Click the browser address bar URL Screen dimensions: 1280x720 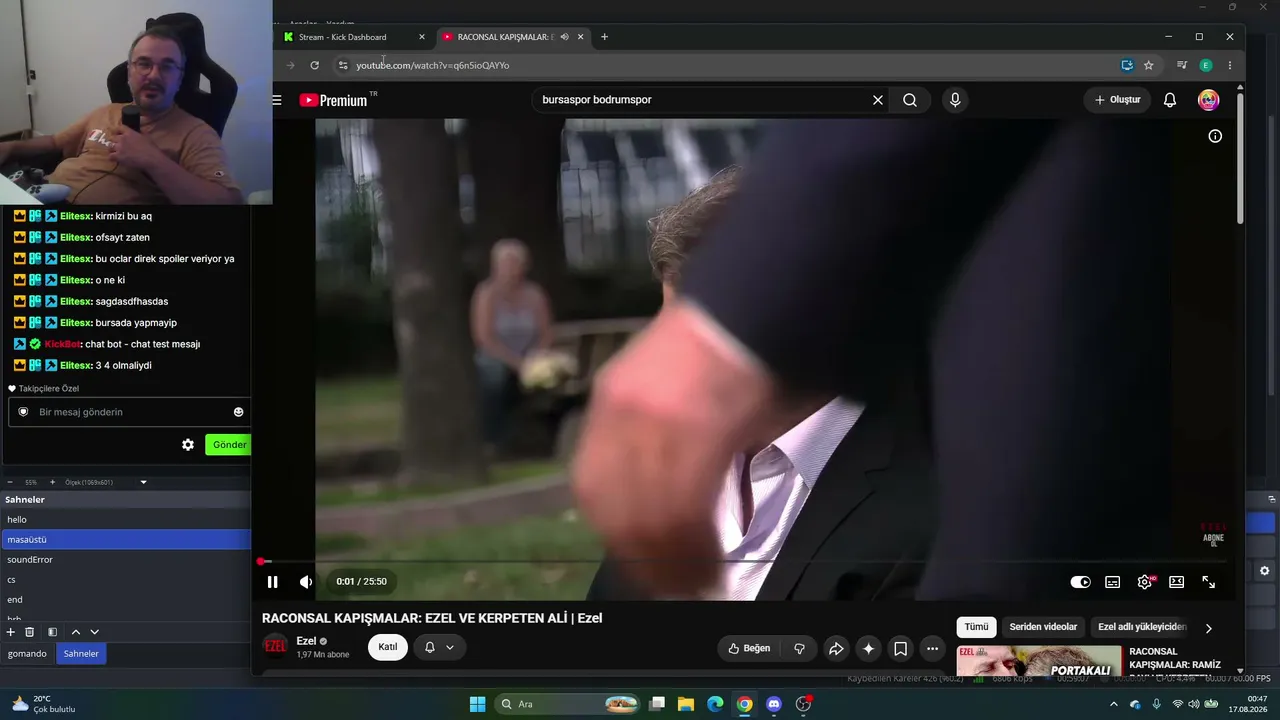click(x=433, y=65)
